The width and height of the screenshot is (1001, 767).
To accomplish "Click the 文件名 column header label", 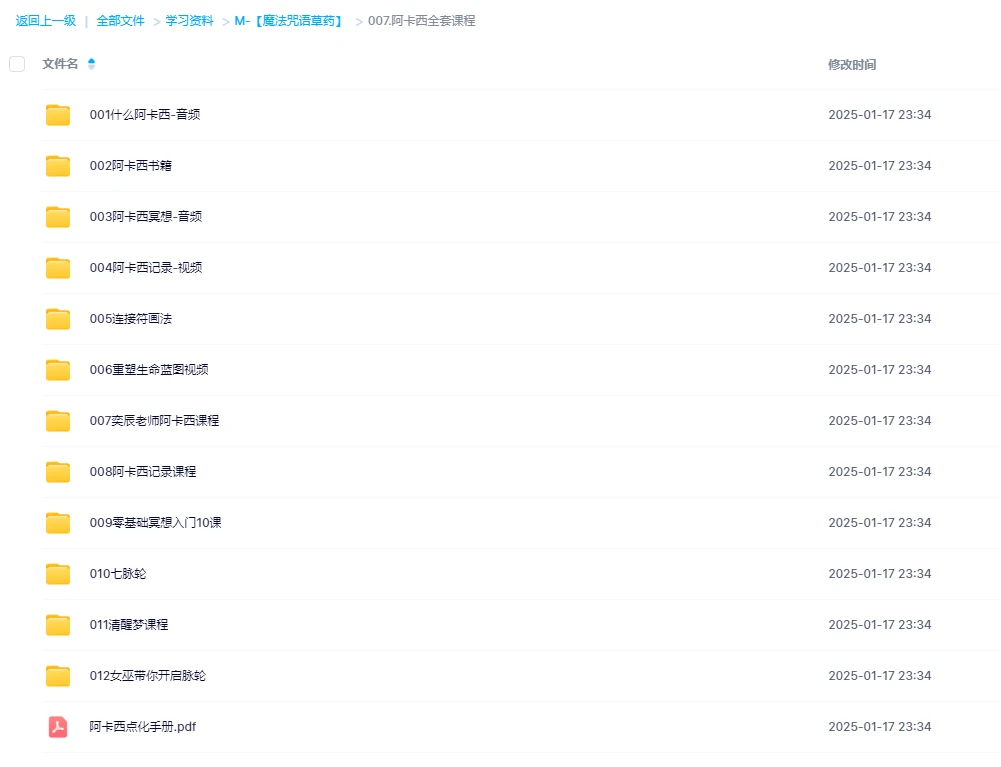I will pos(60,64).
